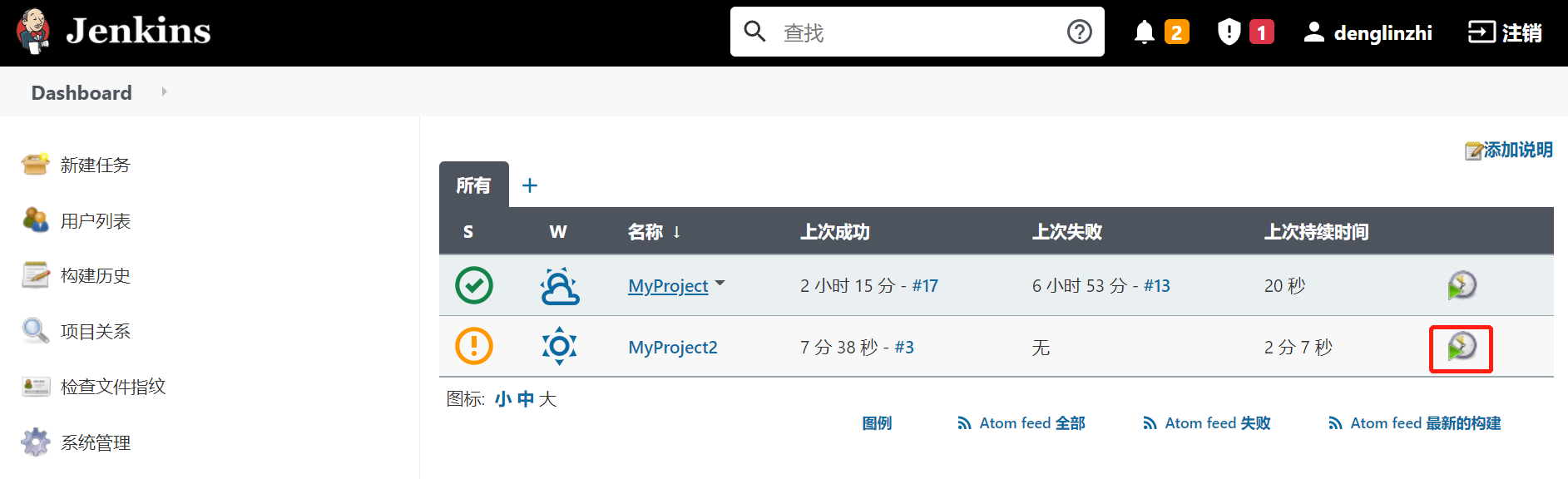The width and height of the screenshot is (1568, 479).
Task: Click the 注销 logout button
Action: click(1504, 32)
